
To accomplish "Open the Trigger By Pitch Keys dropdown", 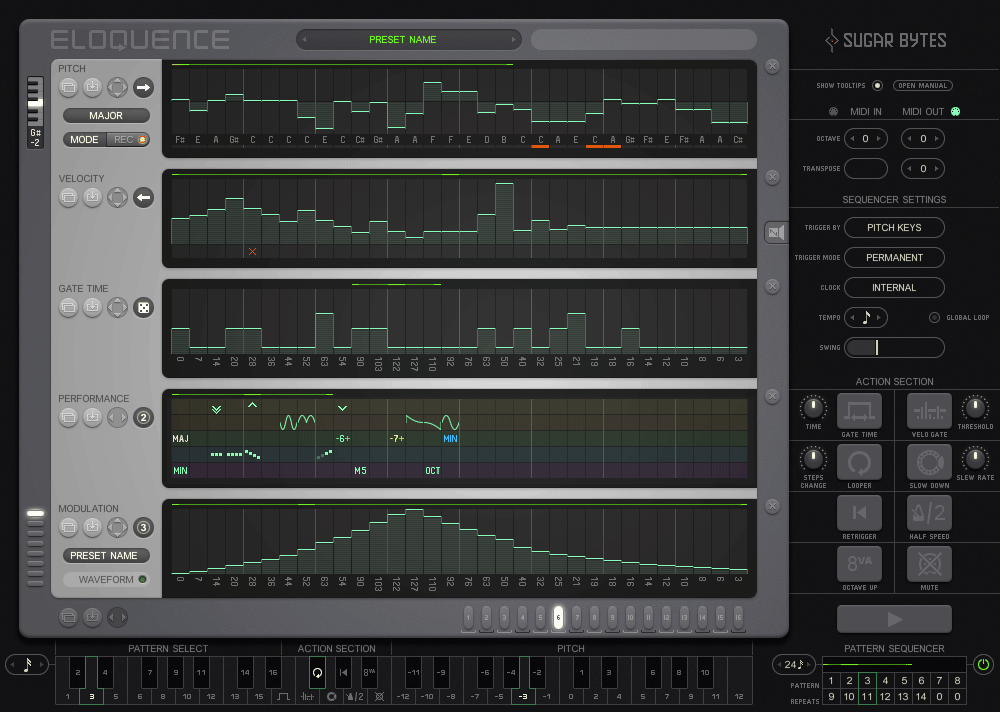I will (x=893, y=227).
